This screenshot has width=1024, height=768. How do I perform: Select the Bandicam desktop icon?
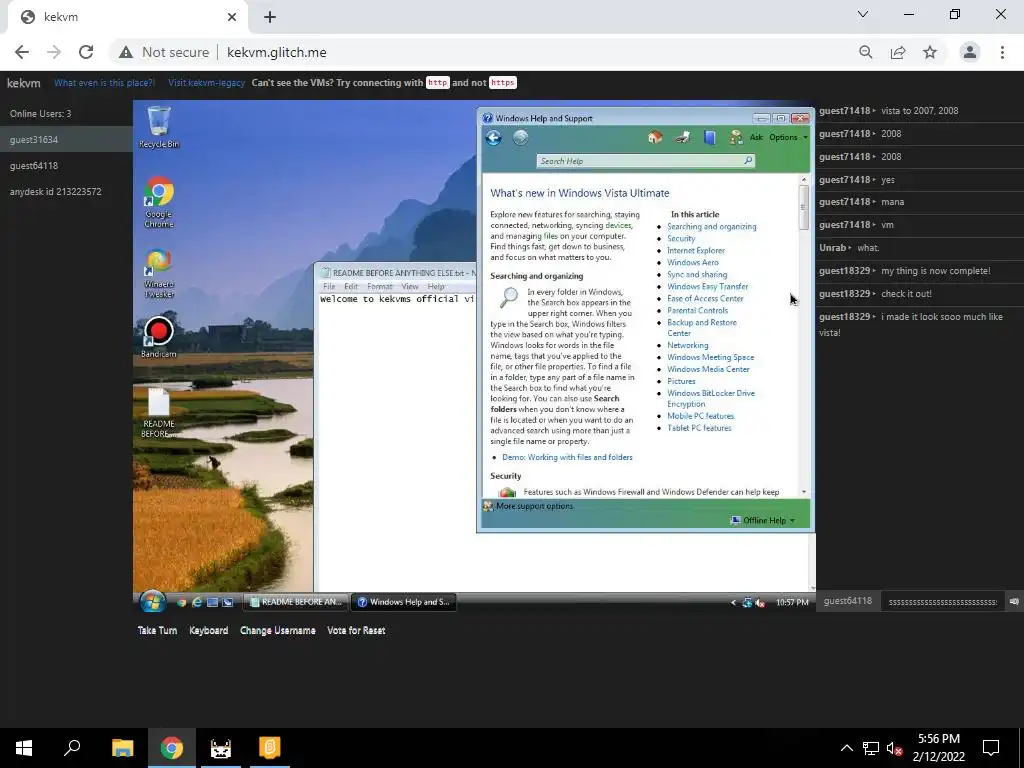point(159,337)
